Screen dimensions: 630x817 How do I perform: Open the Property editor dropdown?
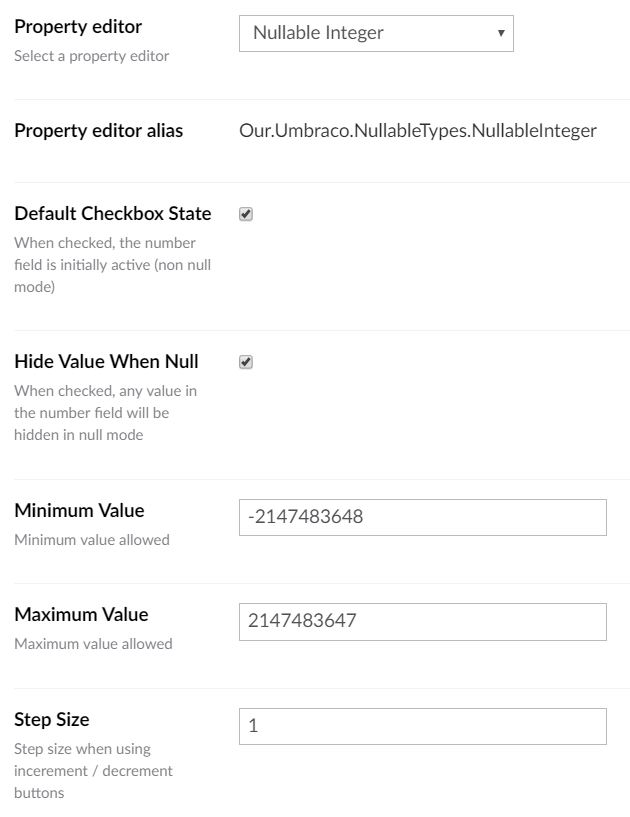pyautogui.click(x=376, y=33)
